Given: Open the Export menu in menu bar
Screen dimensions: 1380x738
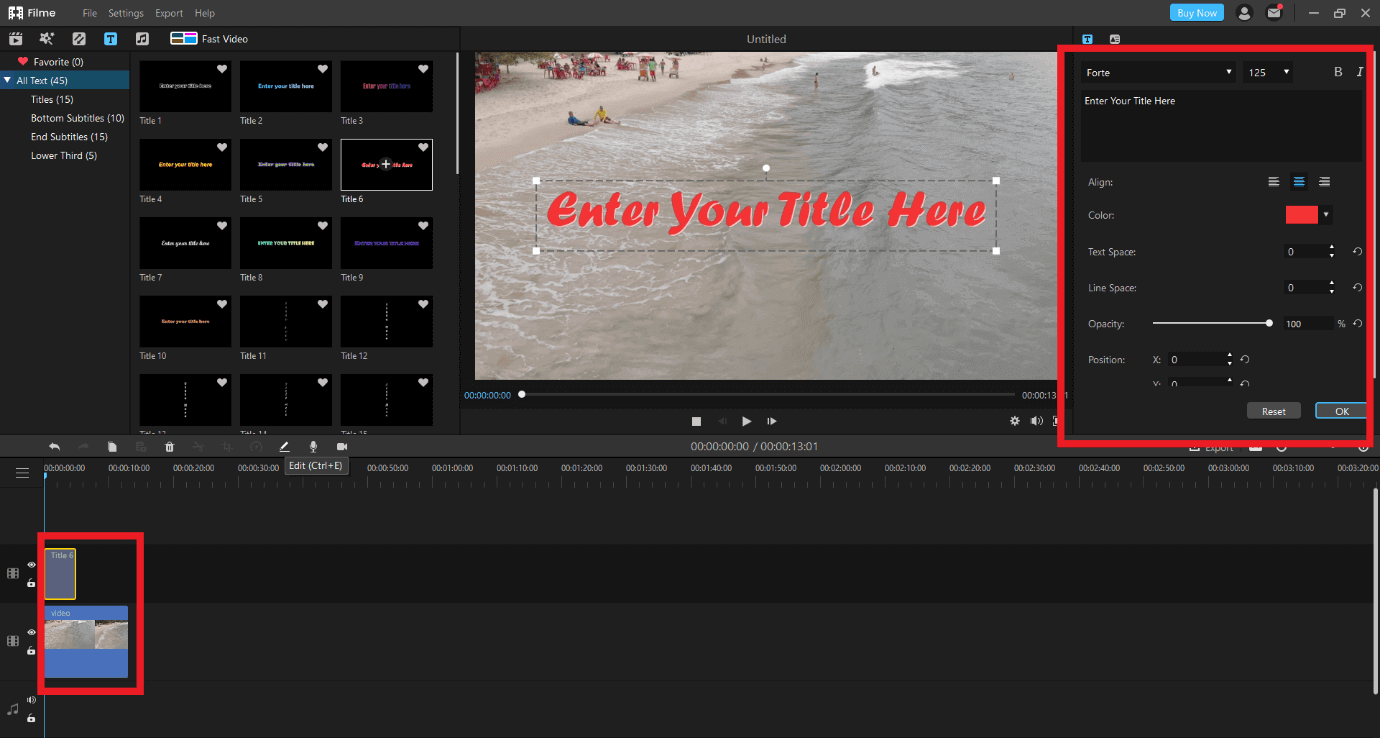Looking at the screenshot, I should click(x=169, y=13).
